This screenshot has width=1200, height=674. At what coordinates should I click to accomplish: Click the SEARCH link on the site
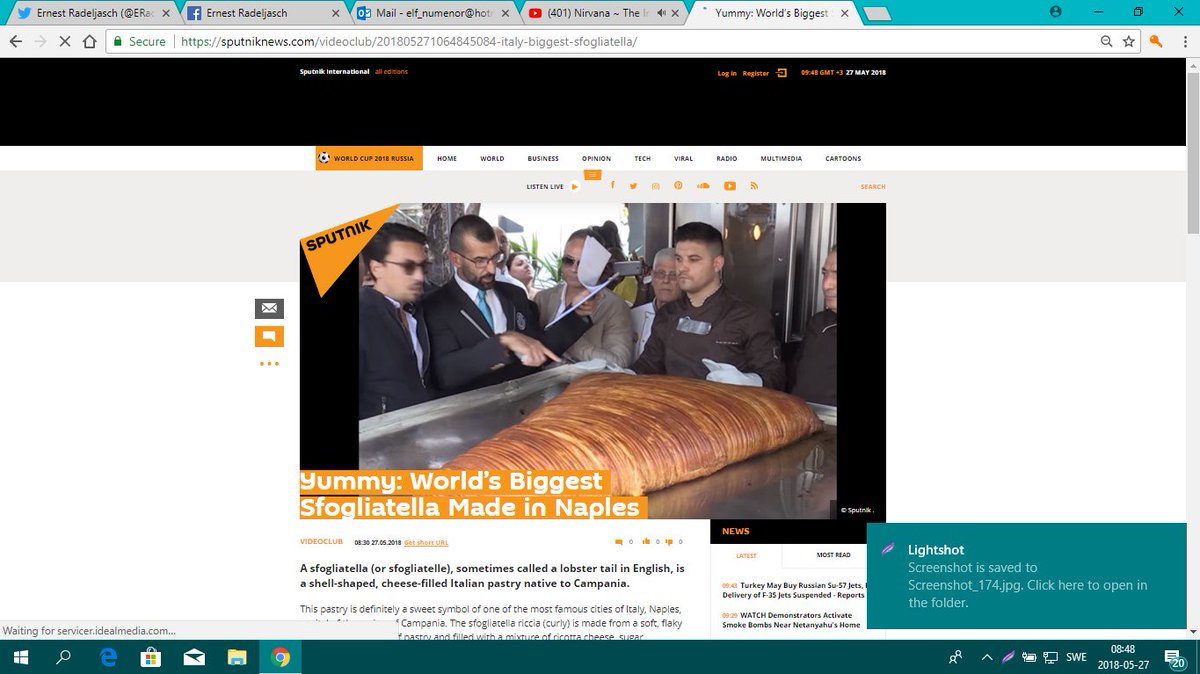873,186
